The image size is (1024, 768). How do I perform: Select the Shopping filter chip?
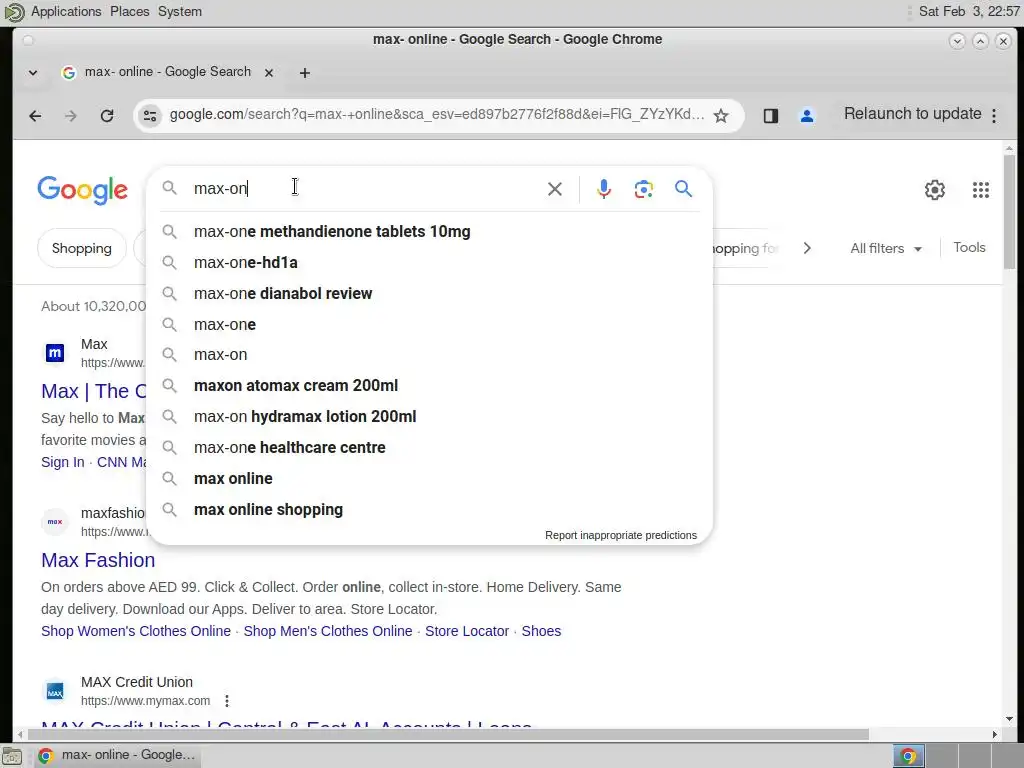[82, 249]
